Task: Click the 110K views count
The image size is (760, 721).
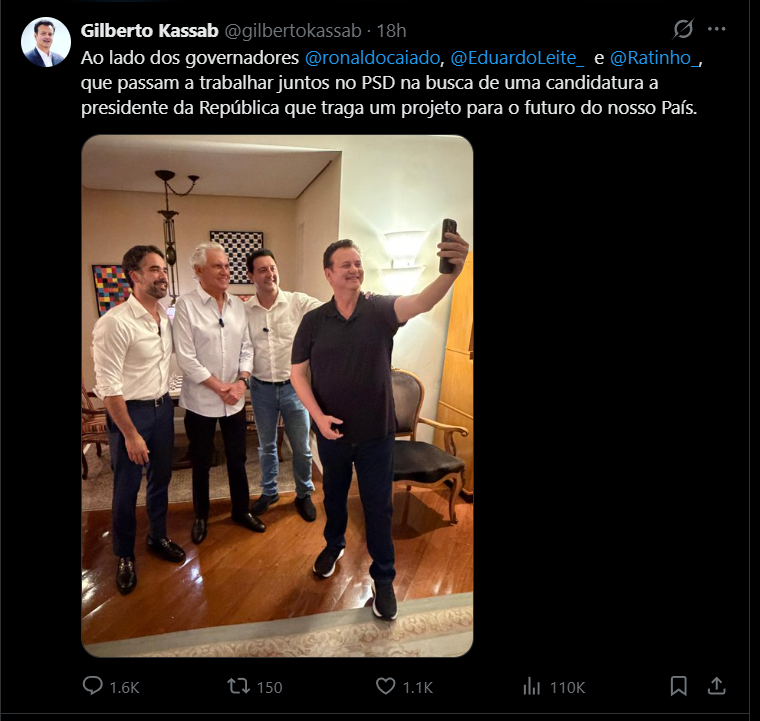Action: point(567,687)
